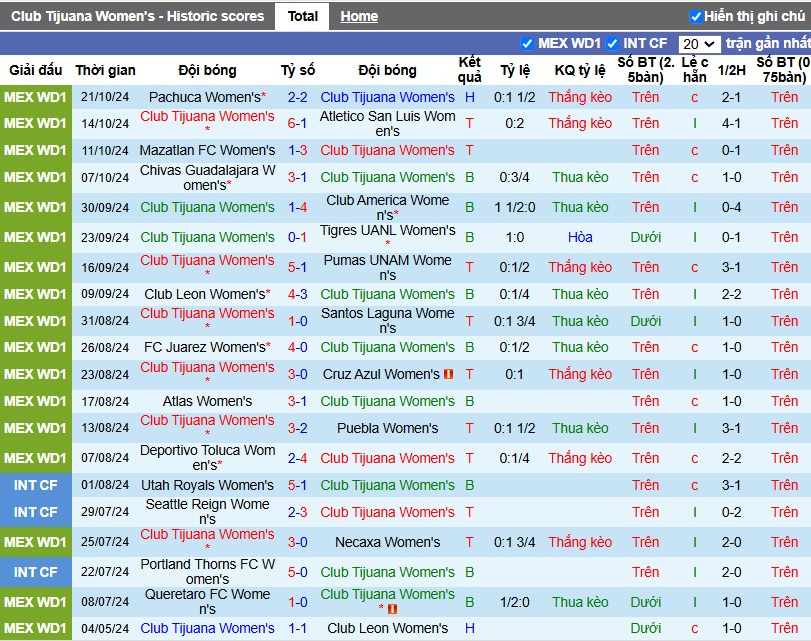Click Thua kèo result on 13/08/24
Viewport: 811px width, 641px height.
(x=580, y=428)
